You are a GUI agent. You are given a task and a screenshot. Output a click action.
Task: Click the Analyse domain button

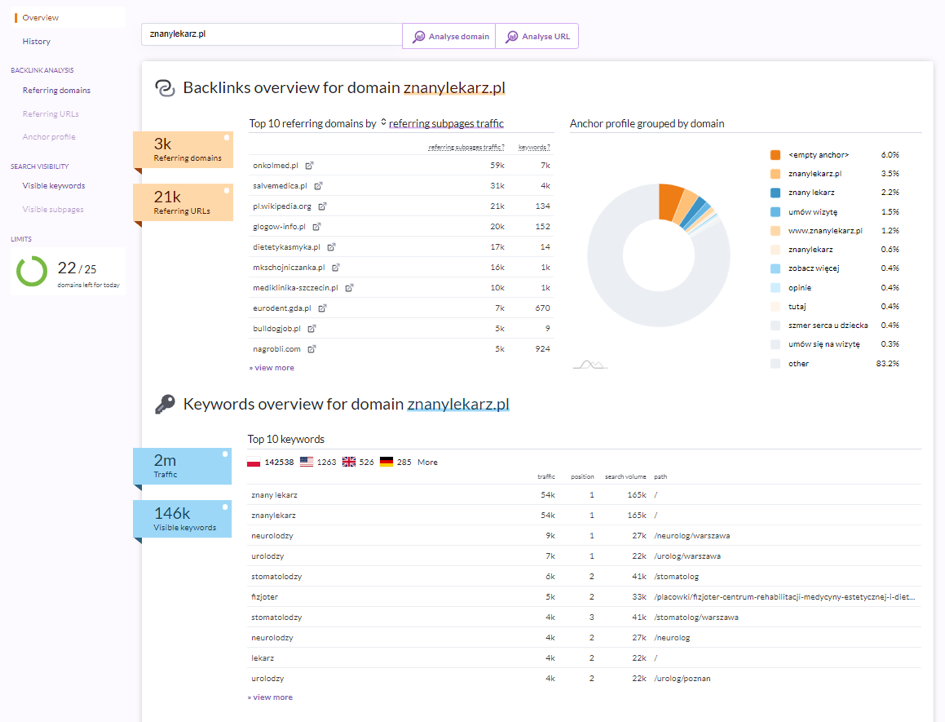(449, 36)
